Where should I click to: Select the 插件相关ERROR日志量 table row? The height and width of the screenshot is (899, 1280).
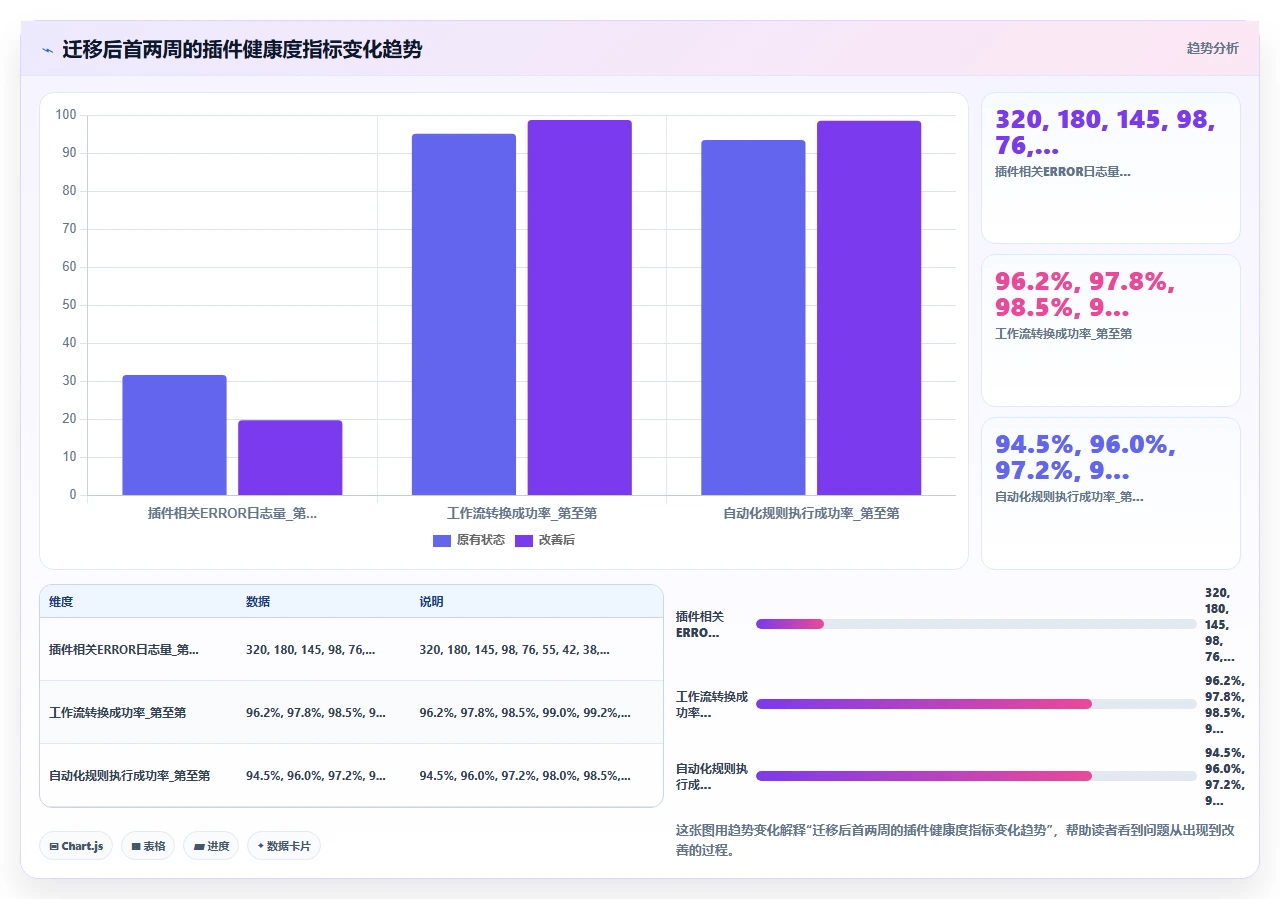(x=351, y=650)
